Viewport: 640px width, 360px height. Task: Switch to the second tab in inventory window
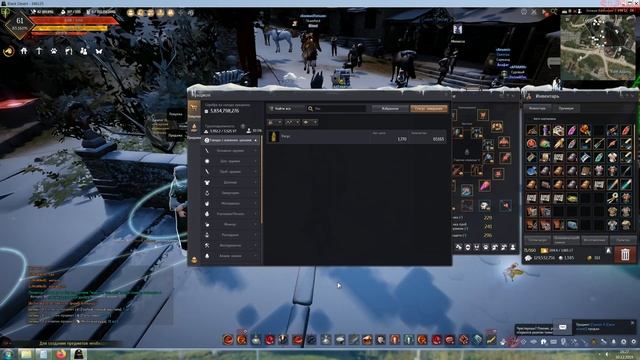[x=566, y=108]
